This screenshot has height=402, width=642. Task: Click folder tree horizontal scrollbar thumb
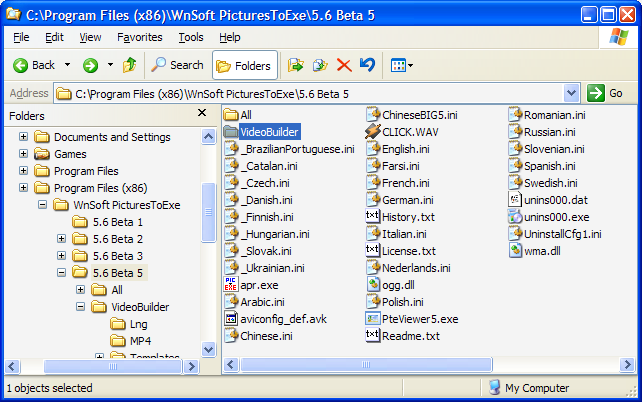click(113, 366)
